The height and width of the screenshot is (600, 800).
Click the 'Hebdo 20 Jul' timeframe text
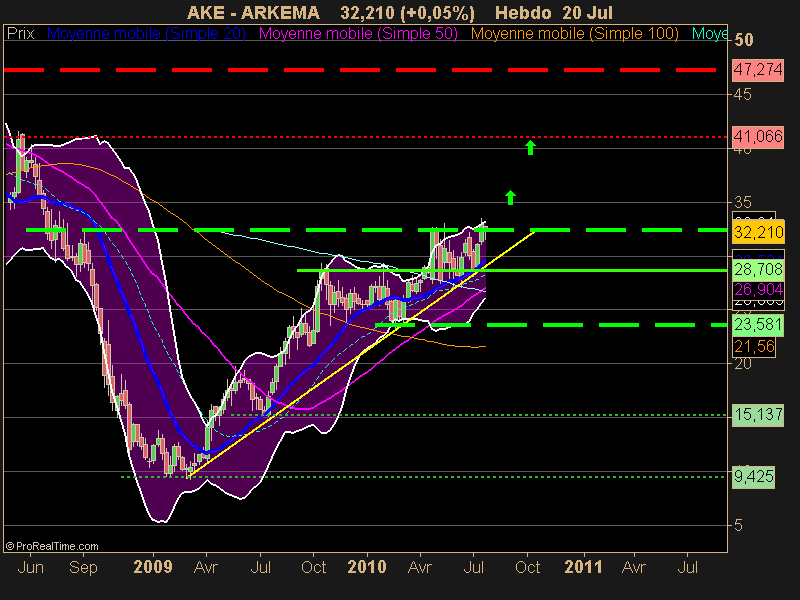coord(554,12)
